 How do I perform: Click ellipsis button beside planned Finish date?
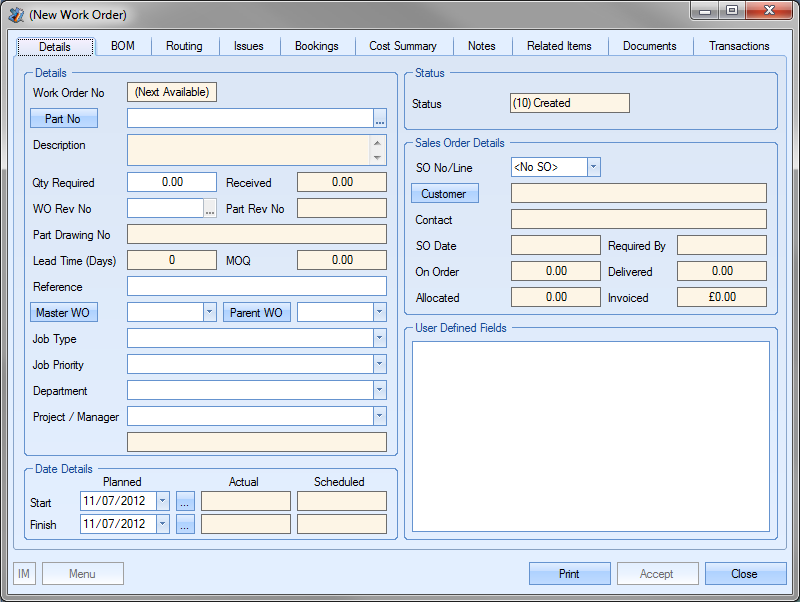coord(185,524)
